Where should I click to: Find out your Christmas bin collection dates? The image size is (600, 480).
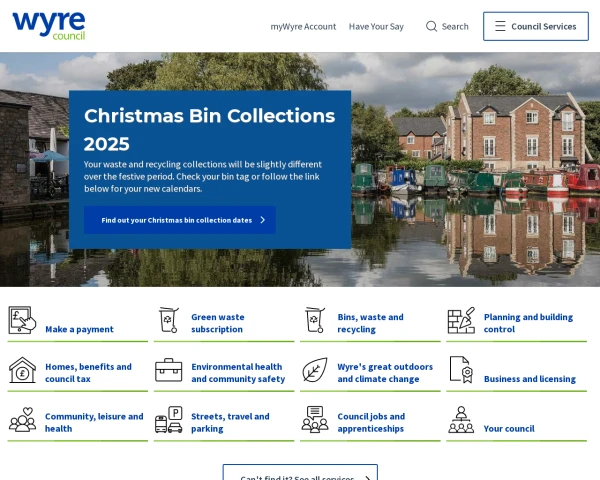click(x=180, y=220)
